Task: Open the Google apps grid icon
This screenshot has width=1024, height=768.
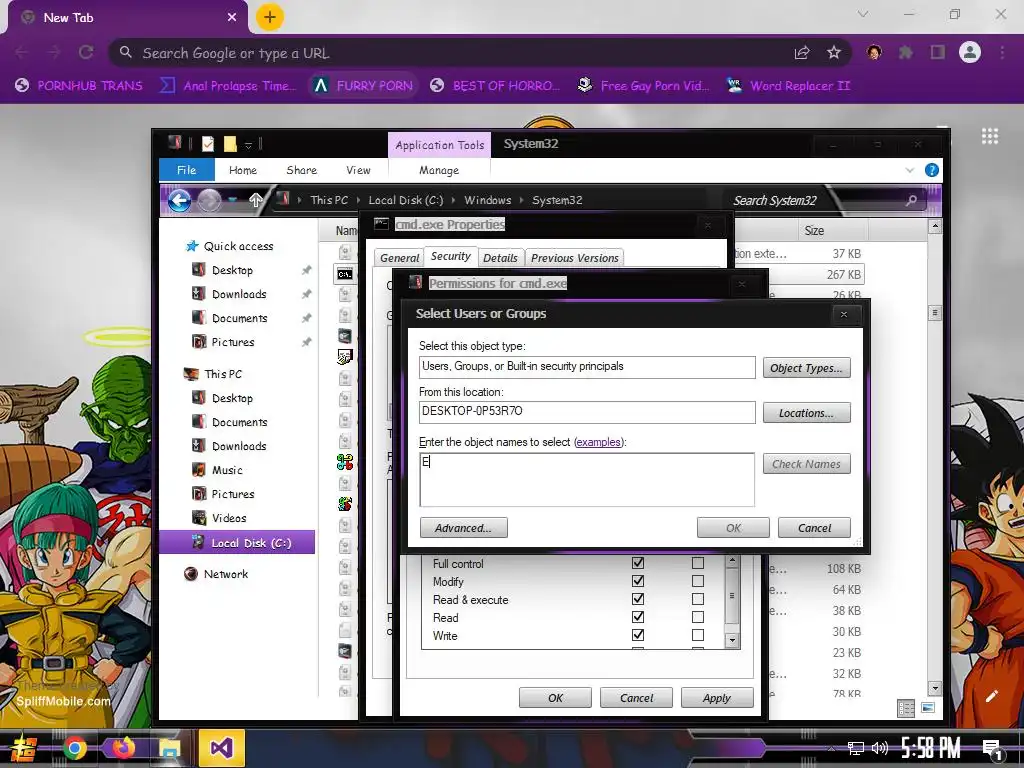Action: pyautogui.click(x=990, y=136)
